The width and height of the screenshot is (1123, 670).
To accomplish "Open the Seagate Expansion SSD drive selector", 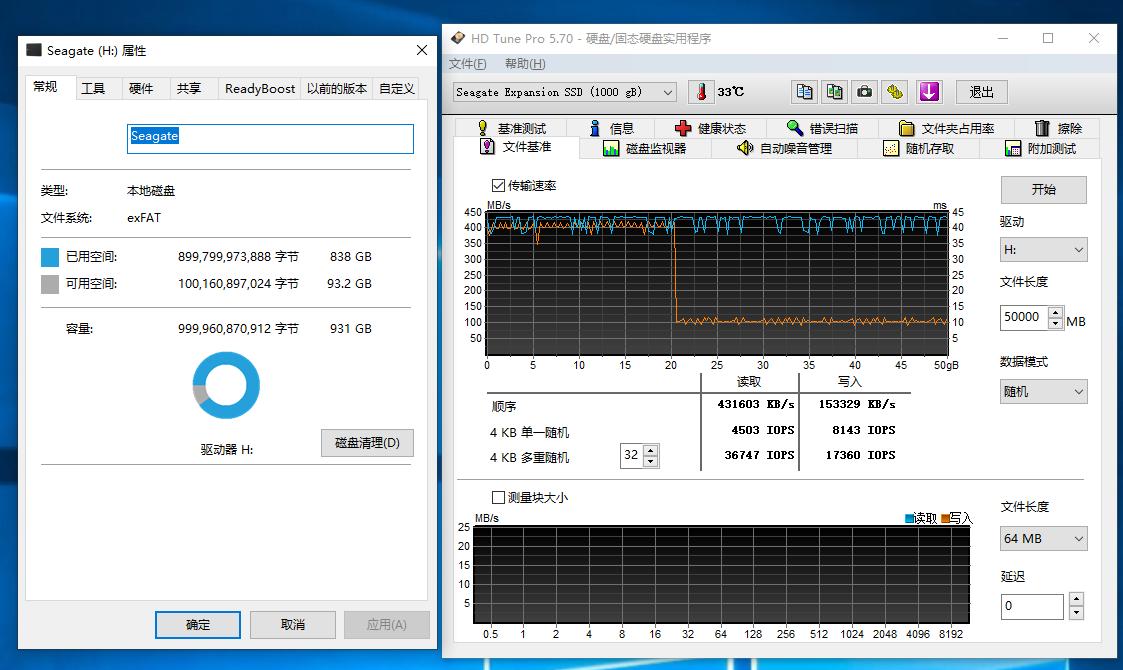I will tap(563, 91).
